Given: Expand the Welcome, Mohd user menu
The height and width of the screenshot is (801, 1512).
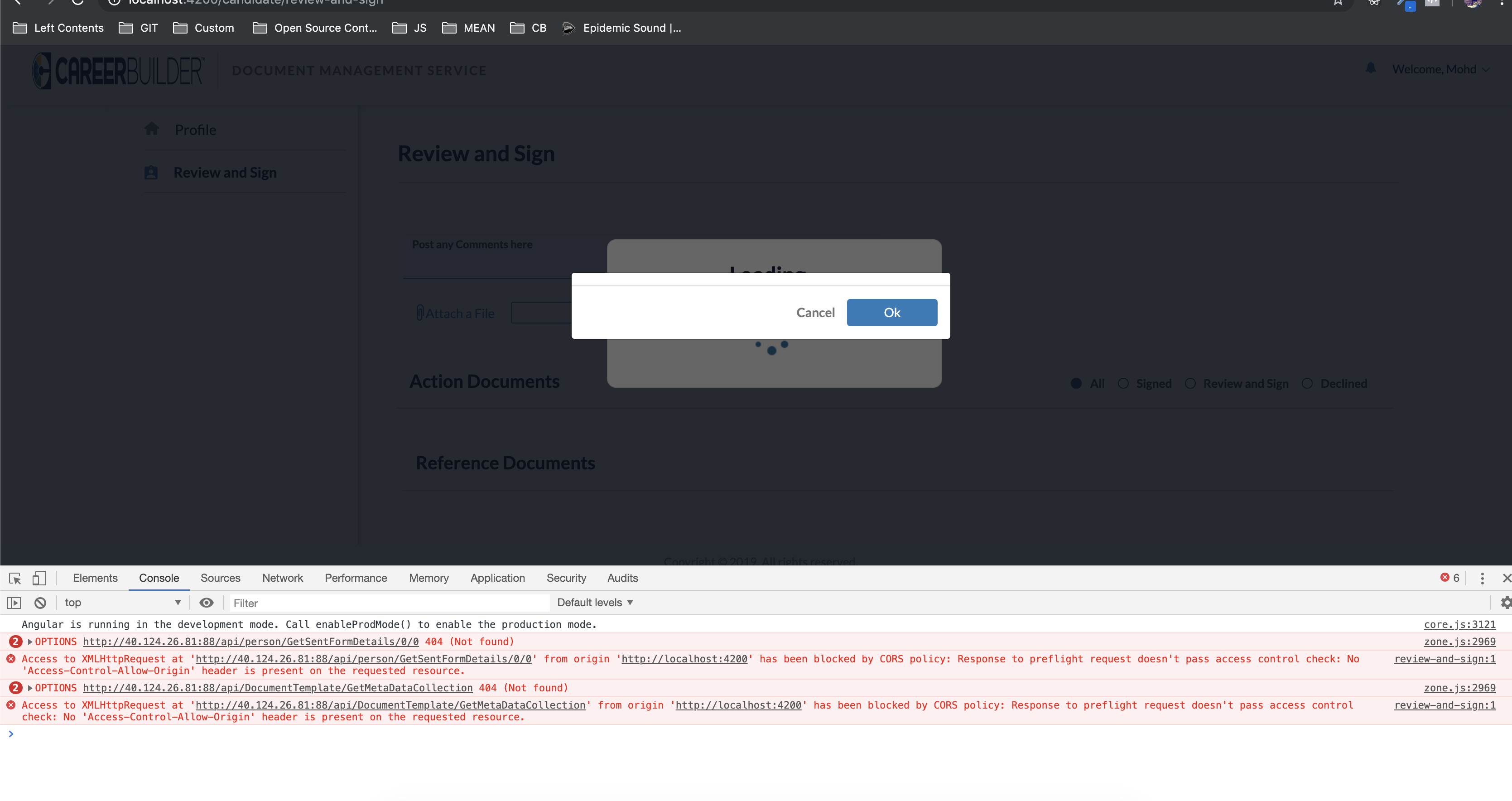Looking at the screenshot, I should coord(1441,69).
